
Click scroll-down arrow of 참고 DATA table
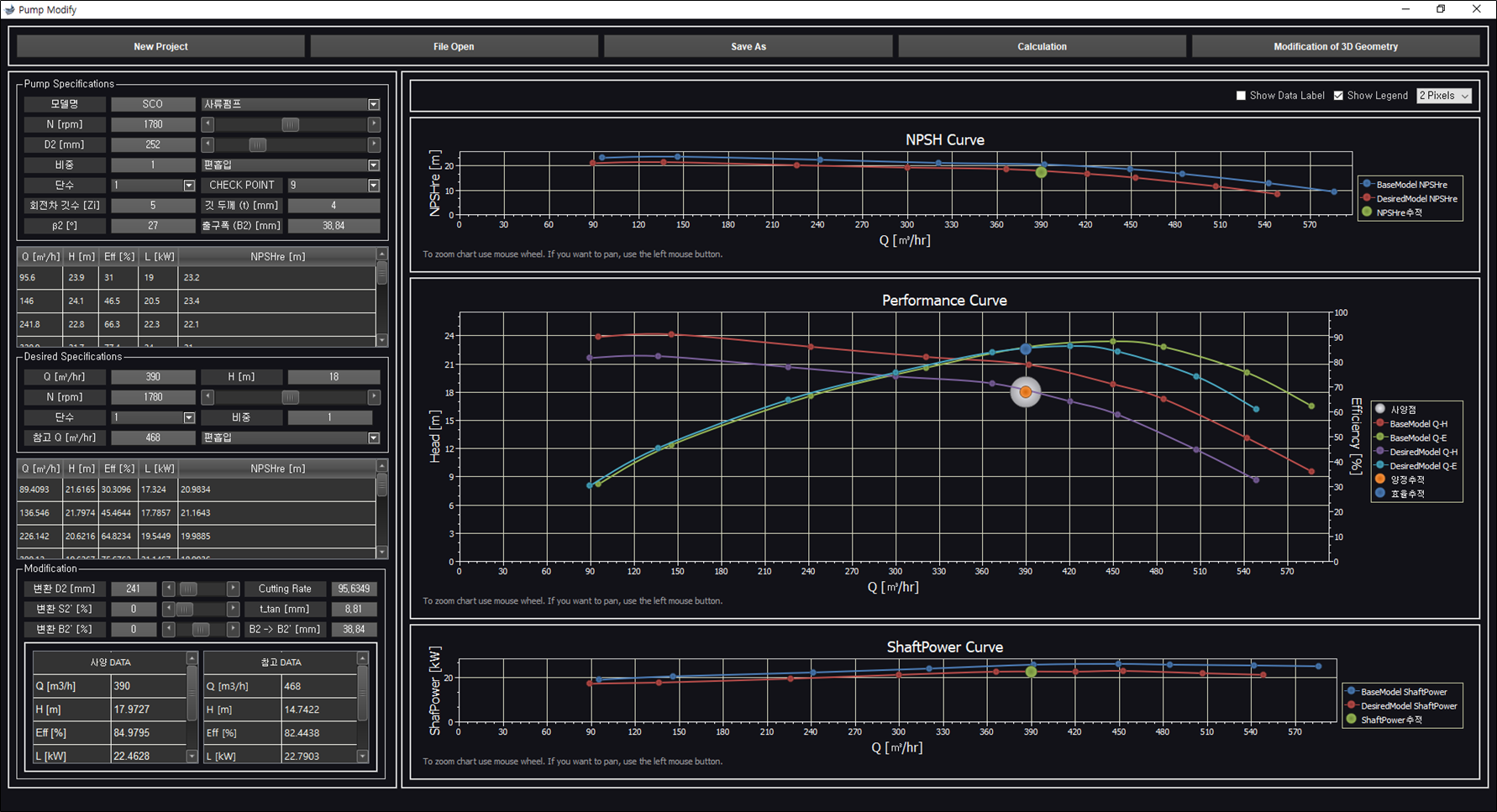(363, 756)
